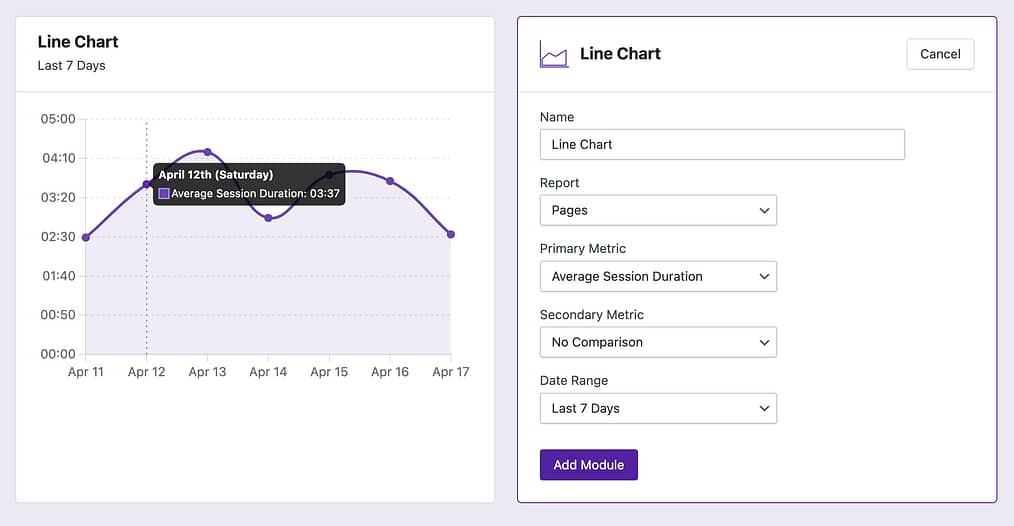Open the Secondary Metric No Comparison dropdown
This screenshot has width=1014, height=526.
[x=658, y=342]
